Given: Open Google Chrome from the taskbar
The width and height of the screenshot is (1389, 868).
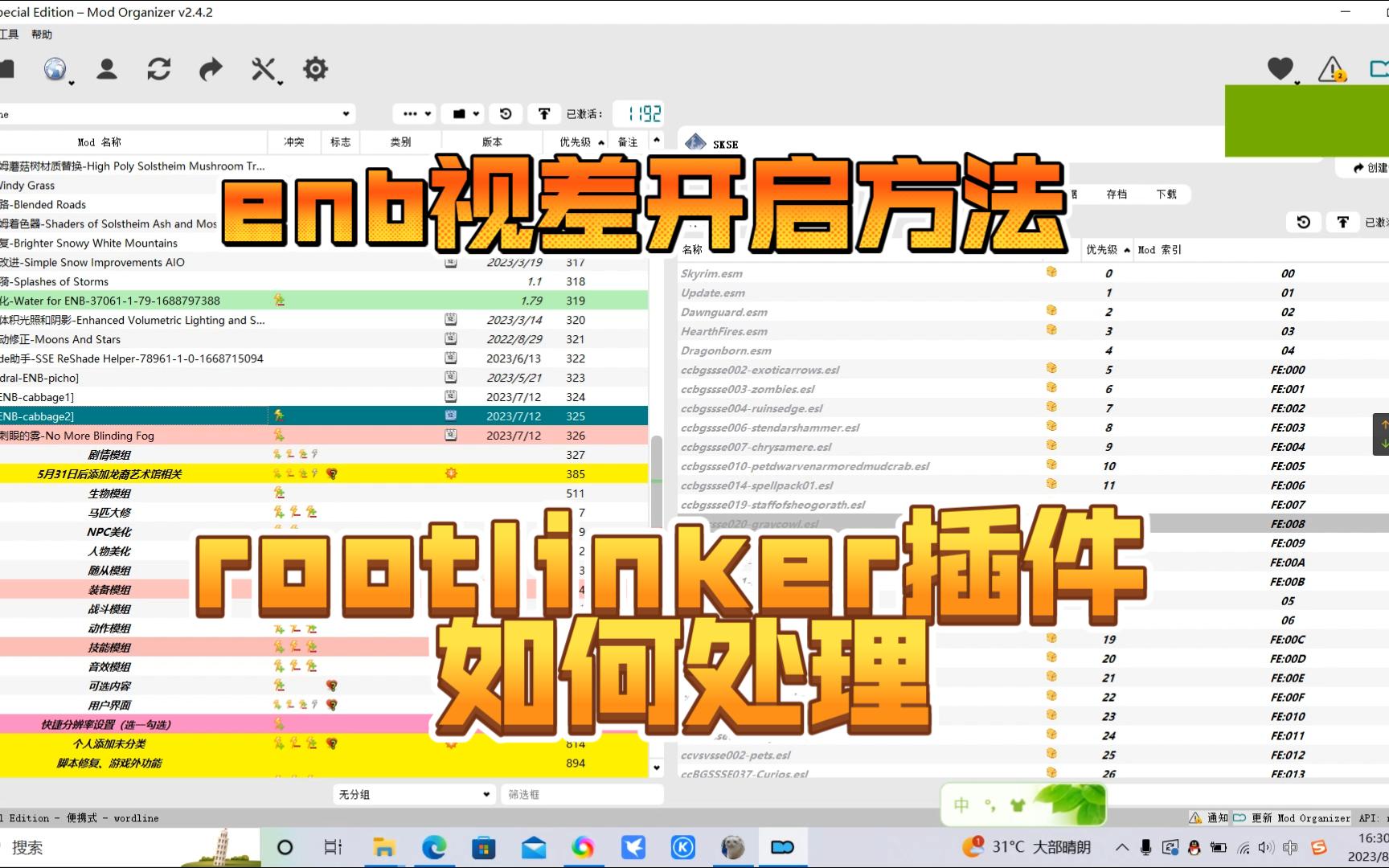Looking at the screenshot, I should (584, 847).
